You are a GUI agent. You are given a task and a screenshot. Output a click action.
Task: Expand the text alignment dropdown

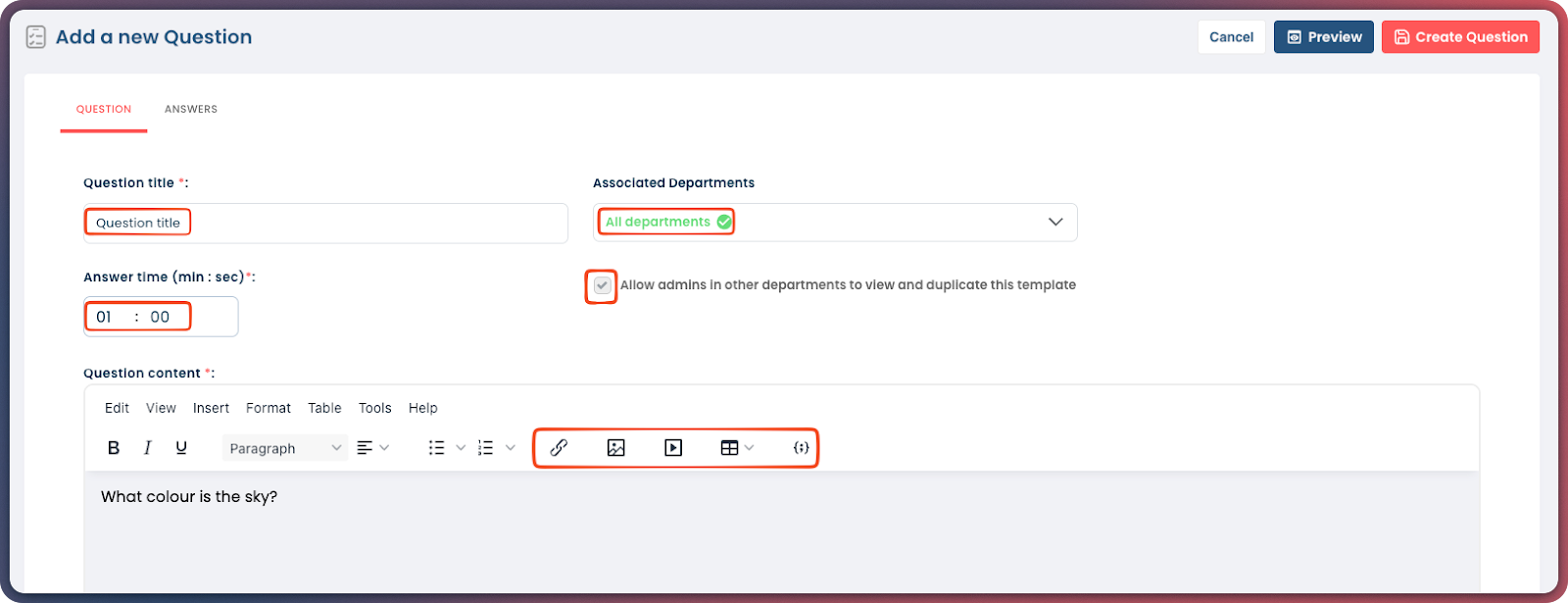(x=372, y=448)
